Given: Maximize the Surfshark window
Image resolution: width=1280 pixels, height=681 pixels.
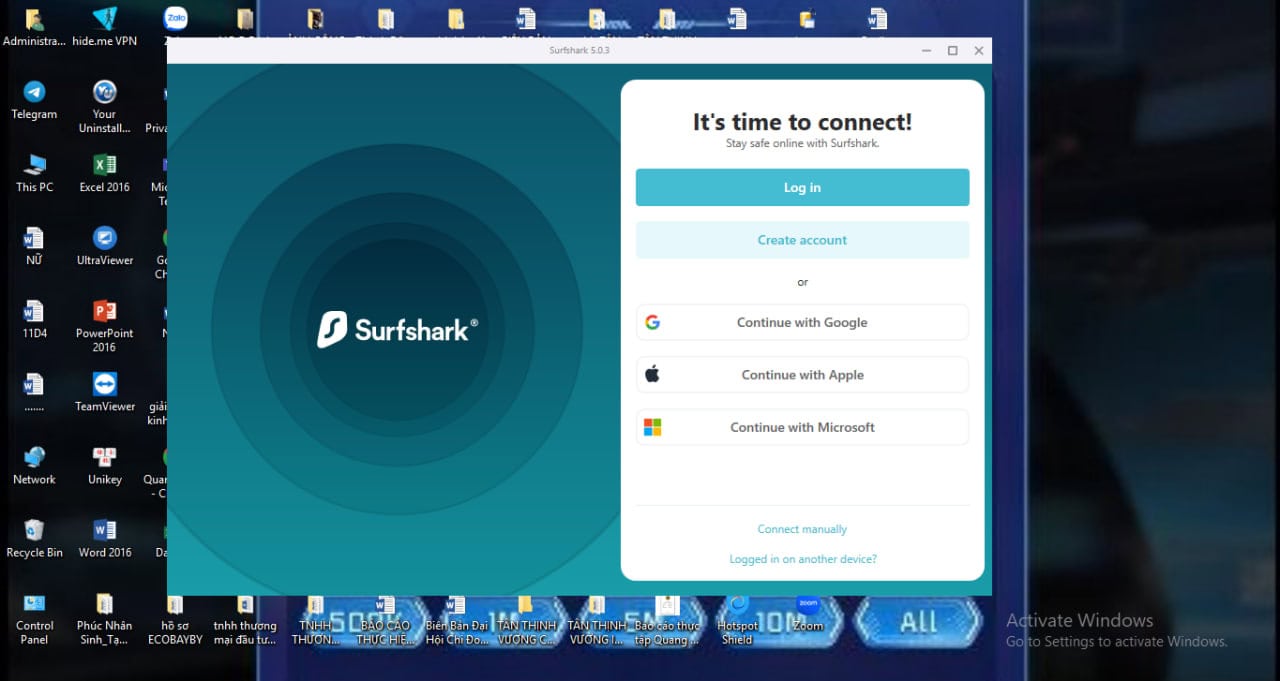Looking at the screenshot, I should tap(952, 50).
